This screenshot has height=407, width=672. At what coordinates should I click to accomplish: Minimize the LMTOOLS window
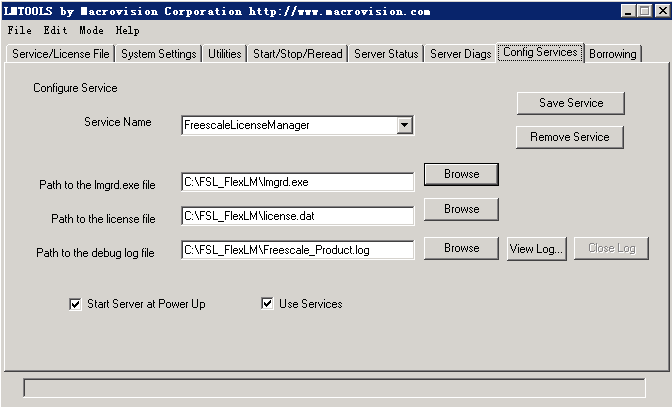pos(628,11)
